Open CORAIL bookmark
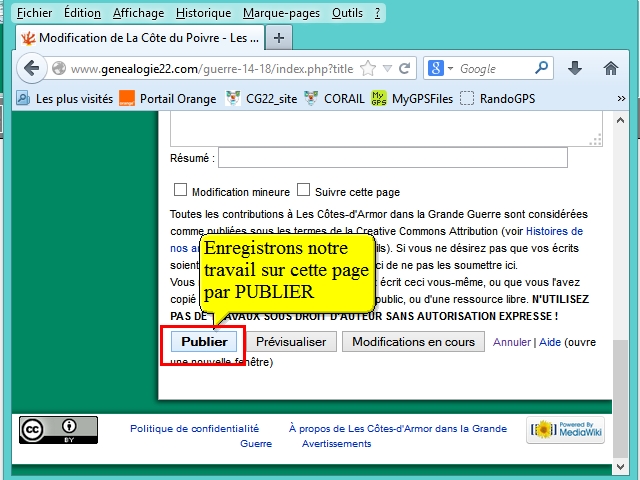640x480 pixels. click(334, 99)
